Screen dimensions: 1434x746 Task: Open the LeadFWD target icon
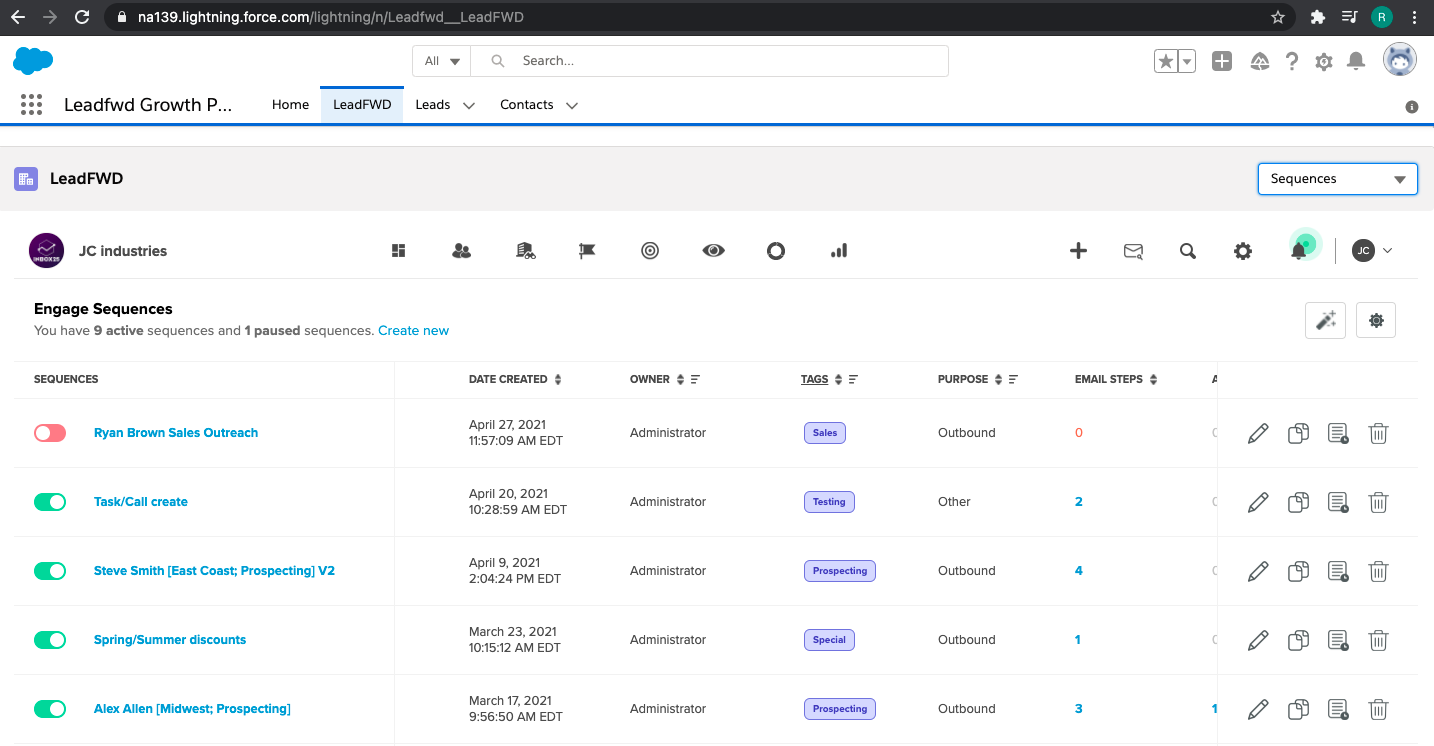click(650, 251)
